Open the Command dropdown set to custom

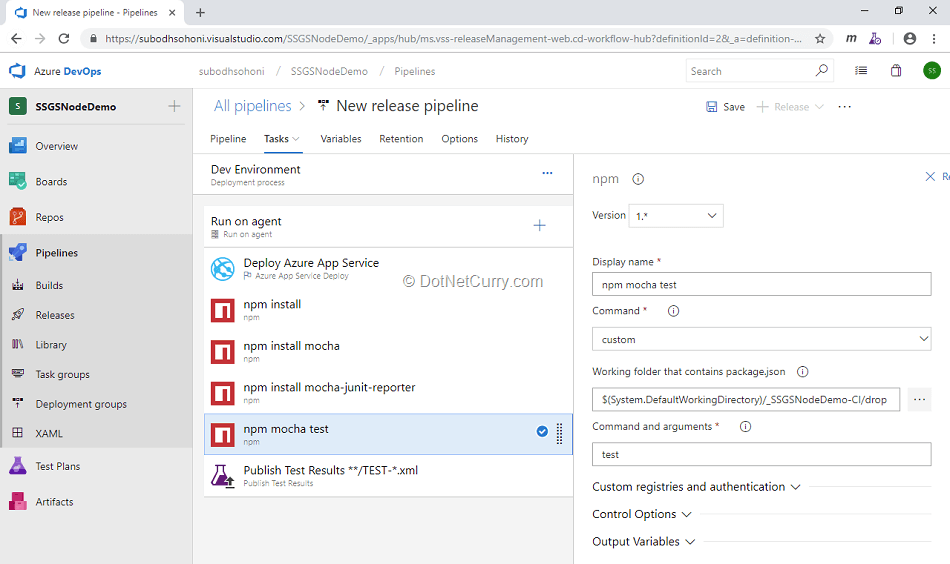[x=761, y=339]
